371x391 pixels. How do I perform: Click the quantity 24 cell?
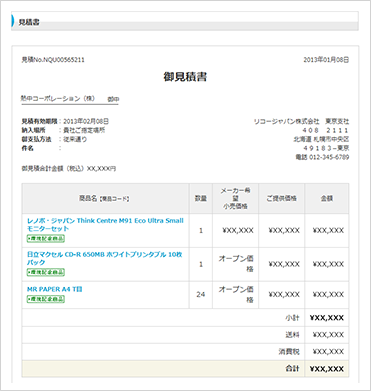point(201,295)
